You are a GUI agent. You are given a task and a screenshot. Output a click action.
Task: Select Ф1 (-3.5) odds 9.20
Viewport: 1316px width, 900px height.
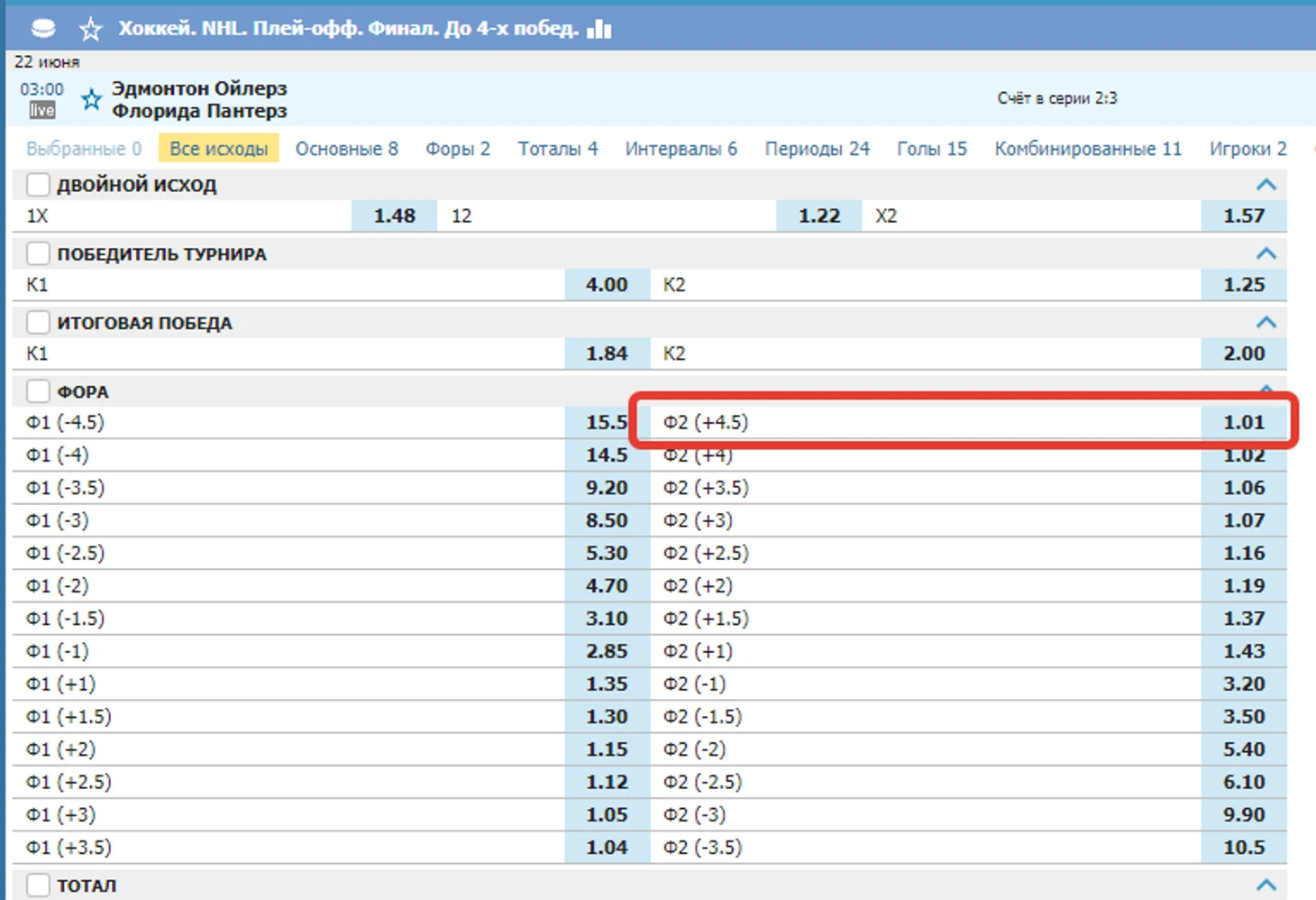[x=607, y=488]
